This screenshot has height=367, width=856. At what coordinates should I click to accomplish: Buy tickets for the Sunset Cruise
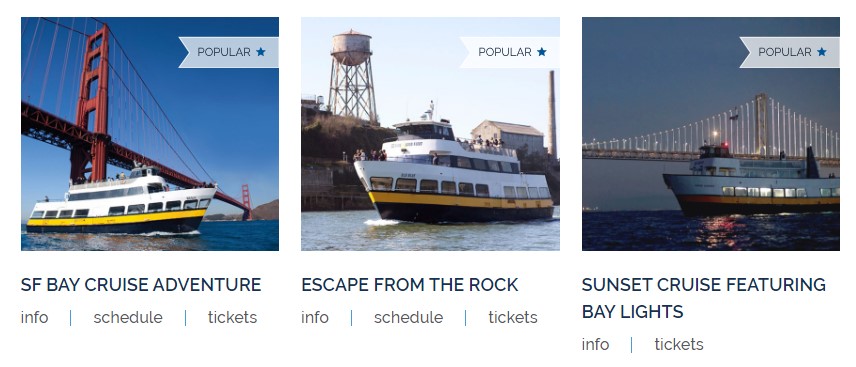coord(679,345)
